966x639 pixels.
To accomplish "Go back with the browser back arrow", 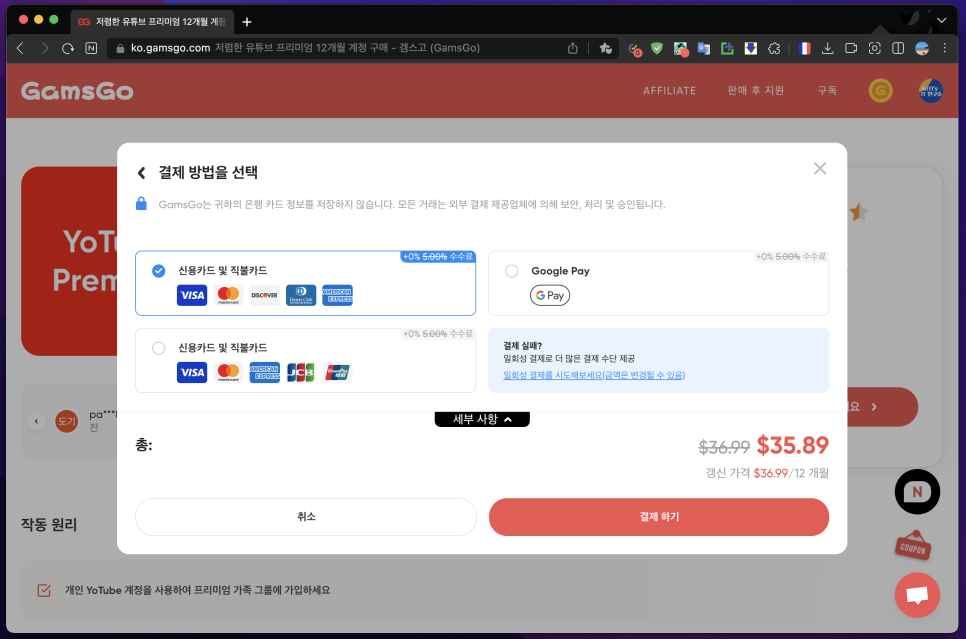I will [x=20, y=48].
